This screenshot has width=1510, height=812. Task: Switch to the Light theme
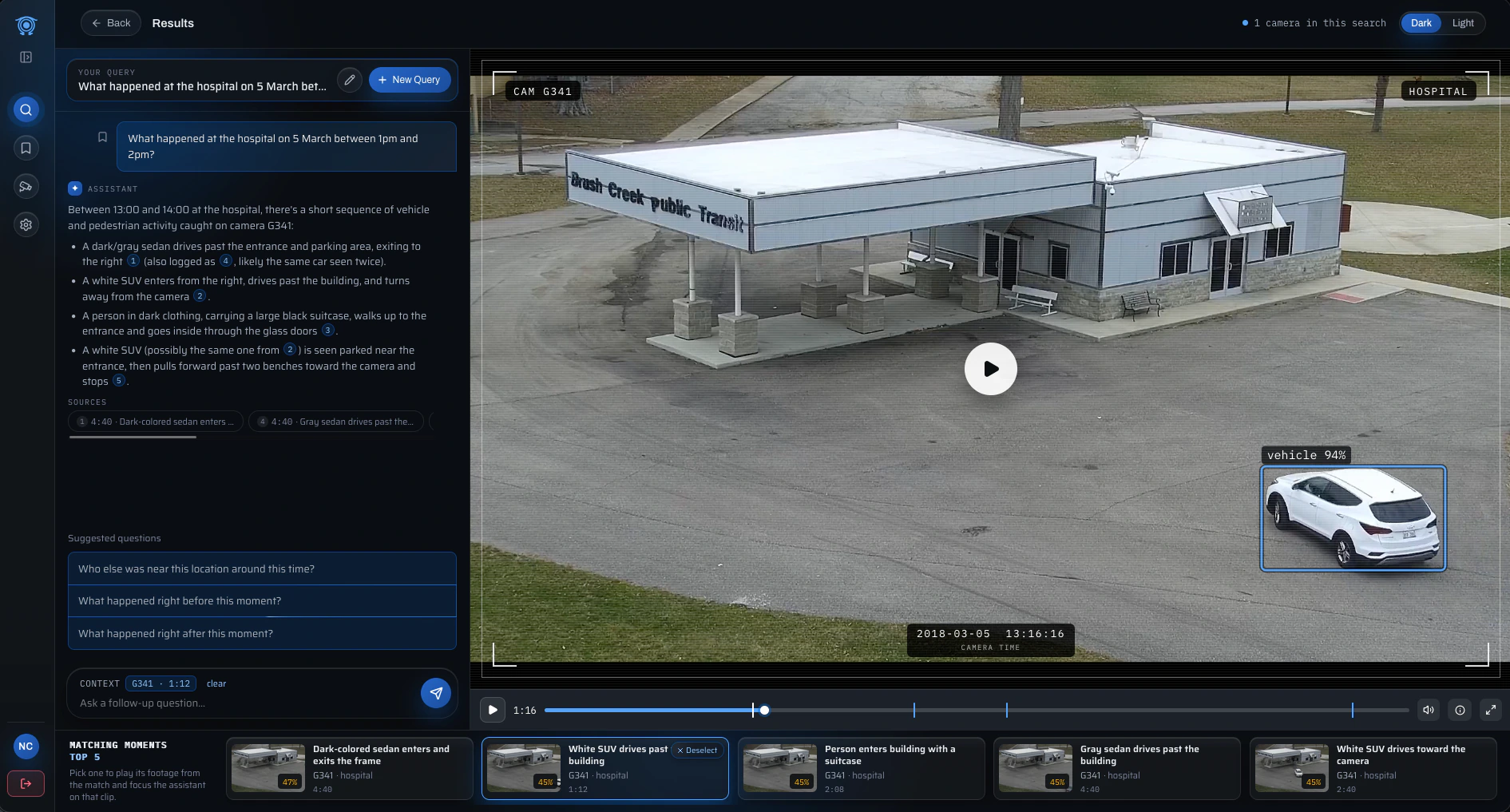click(x=1463, y=23)
